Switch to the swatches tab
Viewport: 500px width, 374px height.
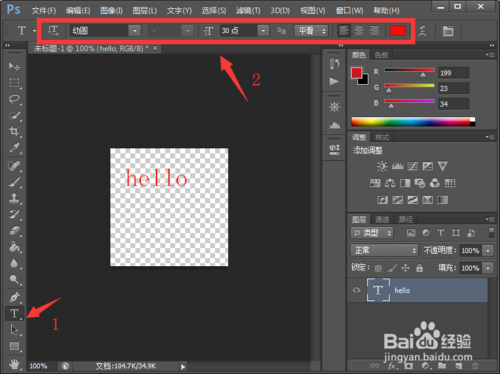381,55
